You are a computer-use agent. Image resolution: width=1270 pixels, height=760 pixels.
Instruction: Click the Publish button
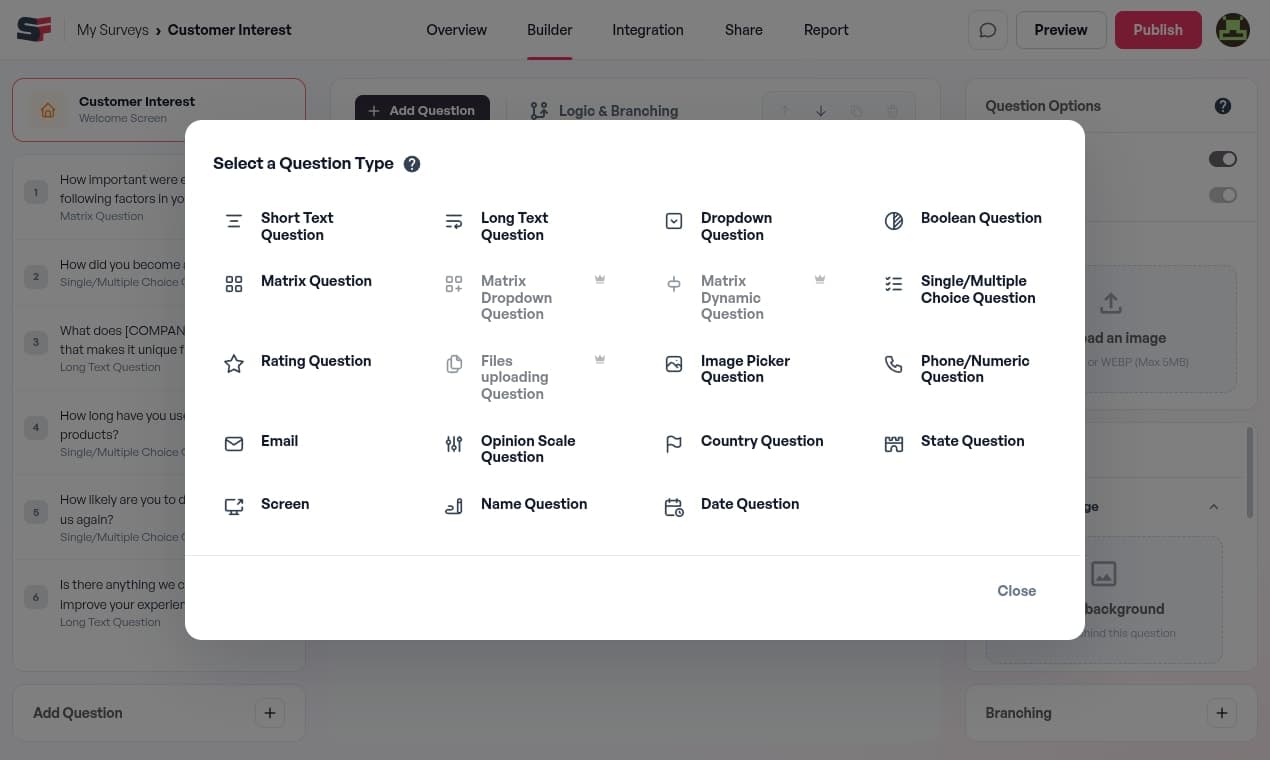[x=1158, y=30]
